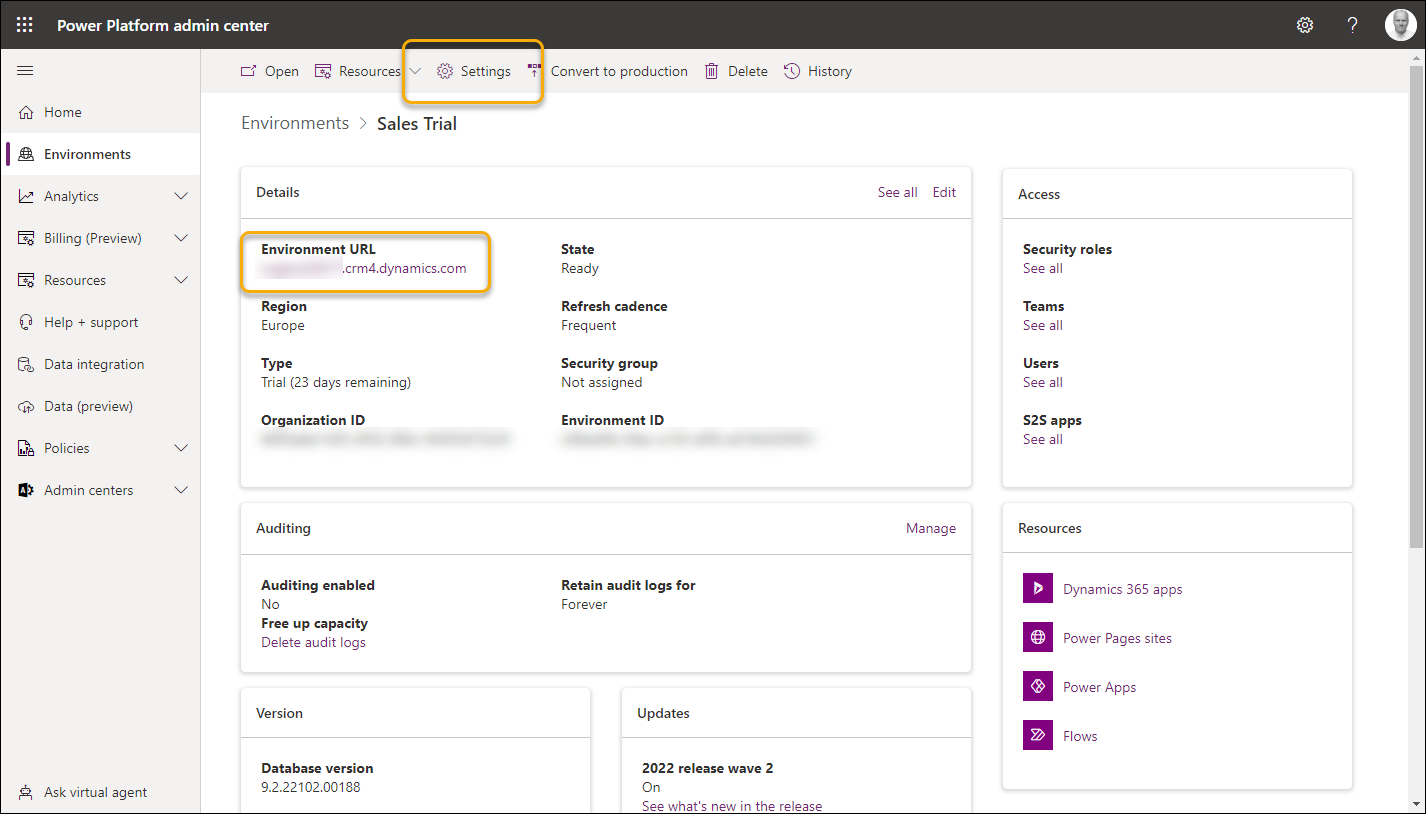Open See what's new in the release
The image size is (1426, 814).
click(x=732, y=806)
